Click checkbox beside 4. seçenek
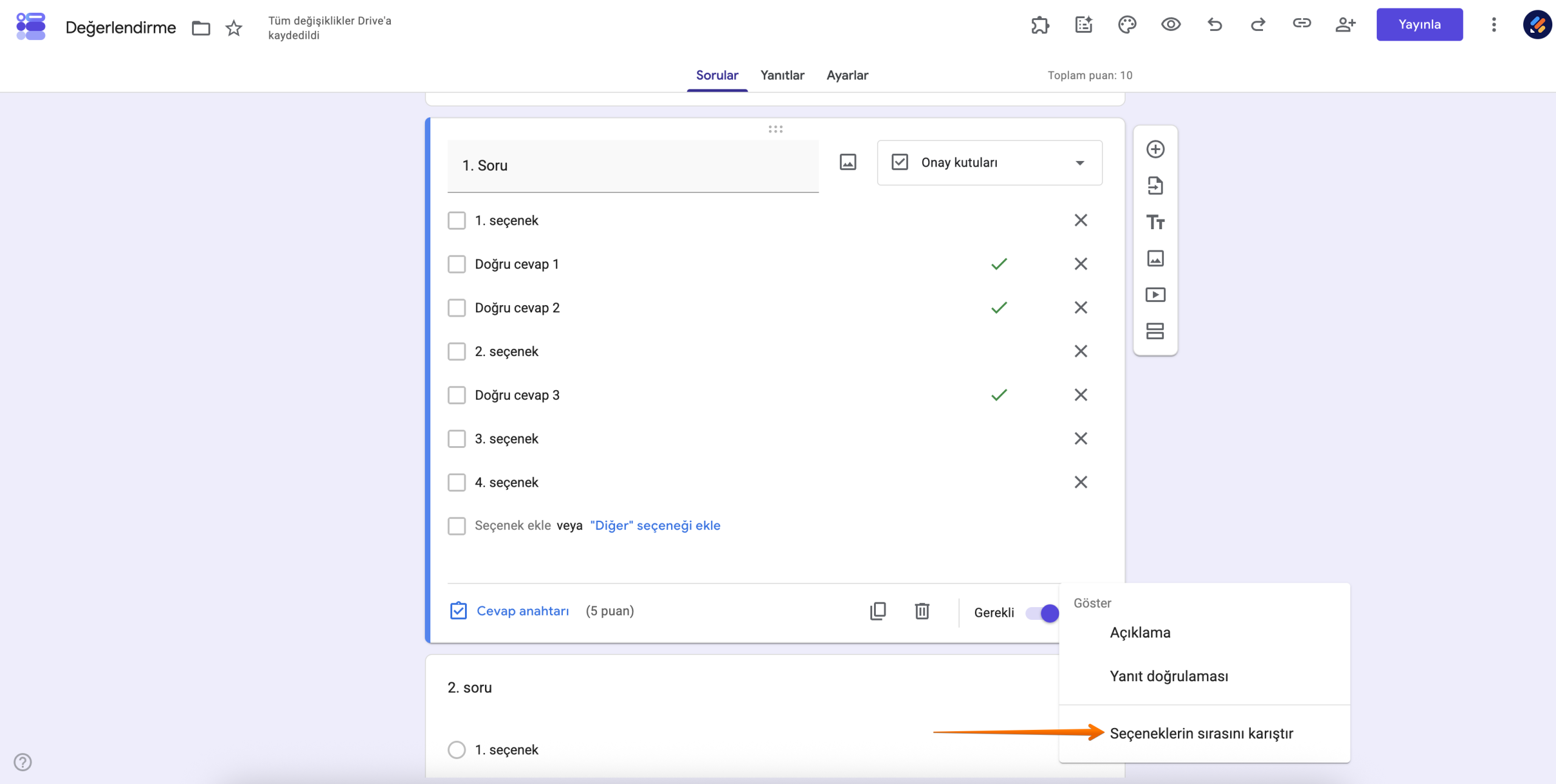1556x784 pixels. pos(456,483)
